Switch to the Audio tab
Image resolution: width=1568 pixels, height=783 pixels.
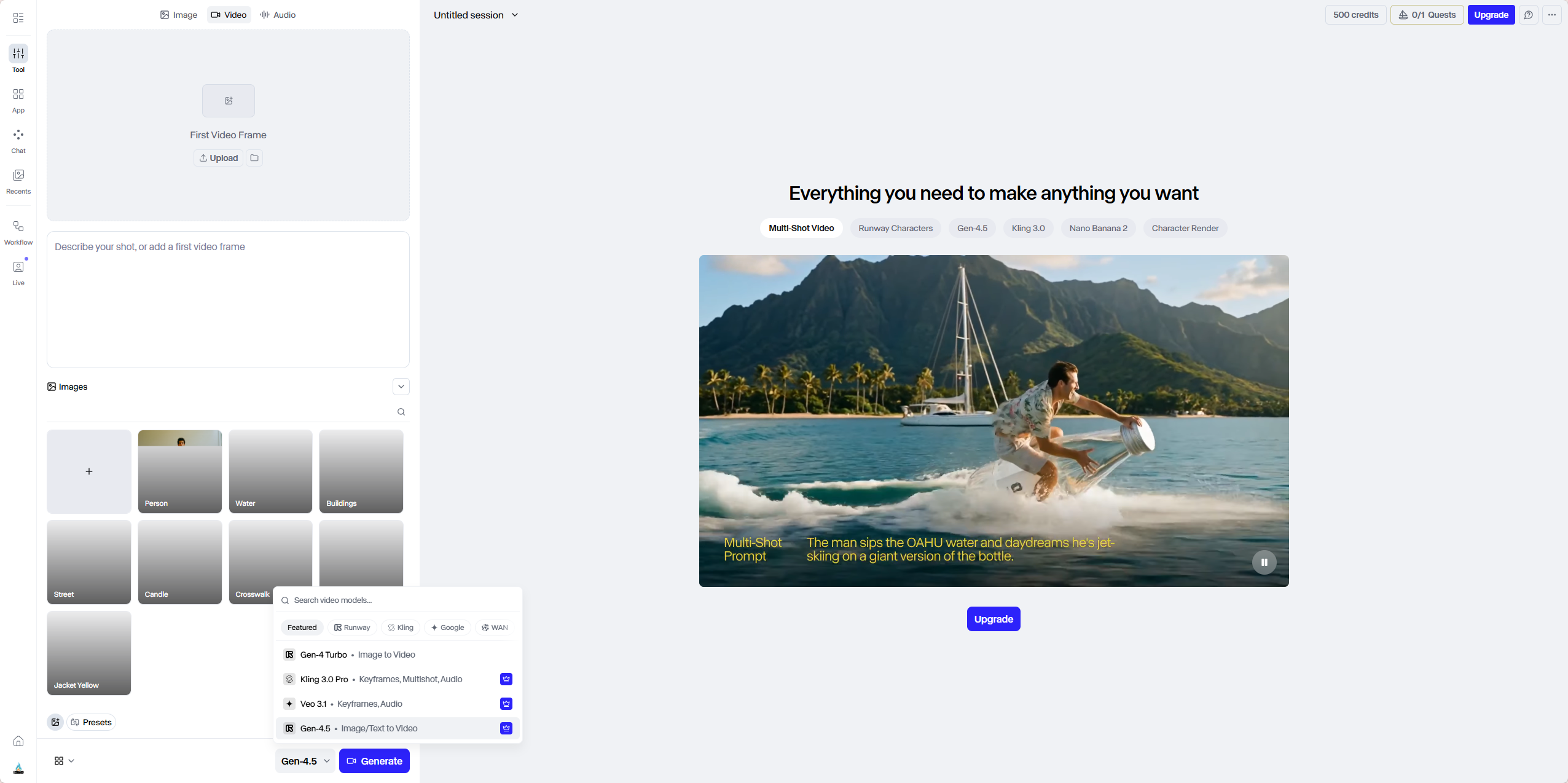[278, 15]
